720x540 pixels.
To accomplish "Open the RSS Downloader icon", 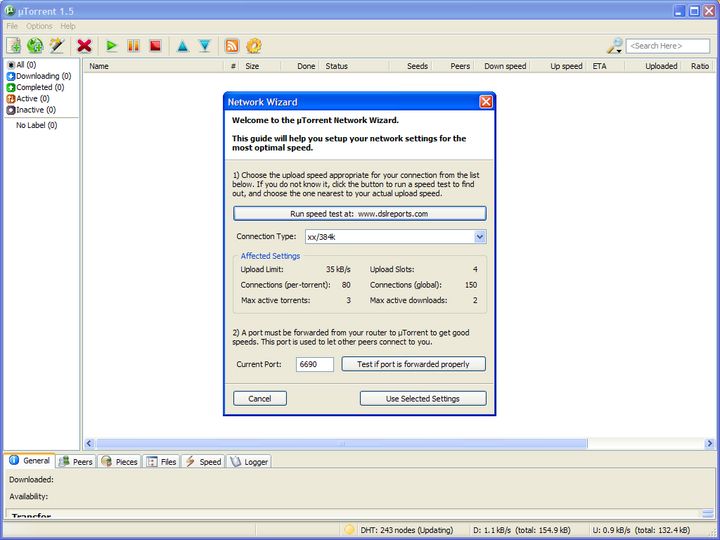I will [x=232, y=46].
